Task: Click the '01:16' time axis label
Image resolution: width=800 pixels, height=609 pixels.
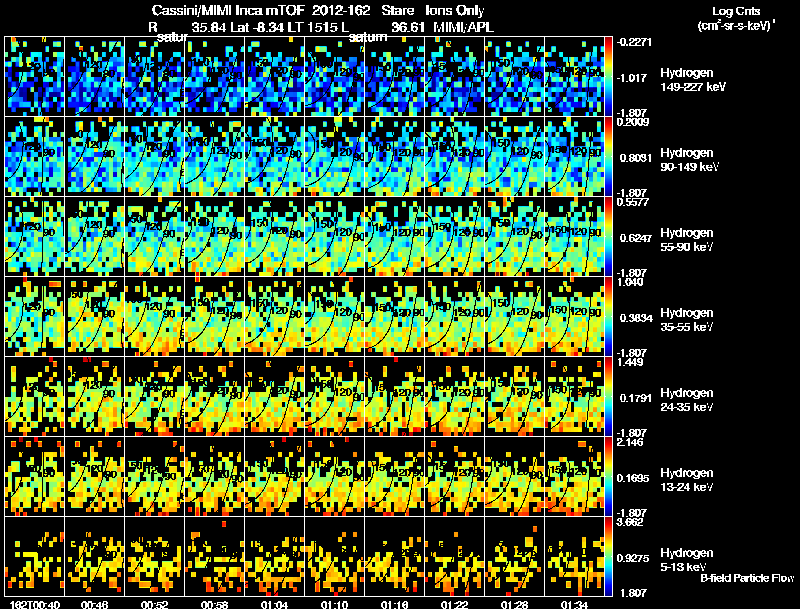Action: click(x=394, y=604)
